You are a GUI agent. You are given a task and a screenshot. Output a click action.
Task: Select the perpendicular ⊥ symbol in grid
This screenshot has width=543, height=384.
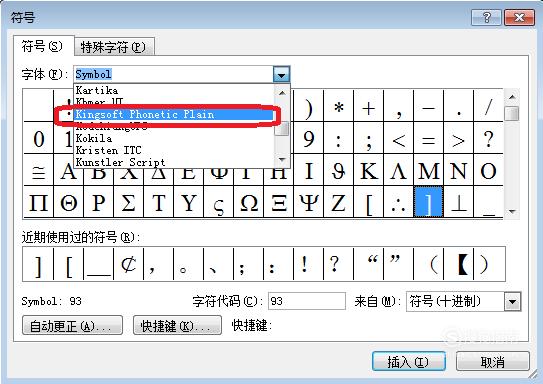459,202
